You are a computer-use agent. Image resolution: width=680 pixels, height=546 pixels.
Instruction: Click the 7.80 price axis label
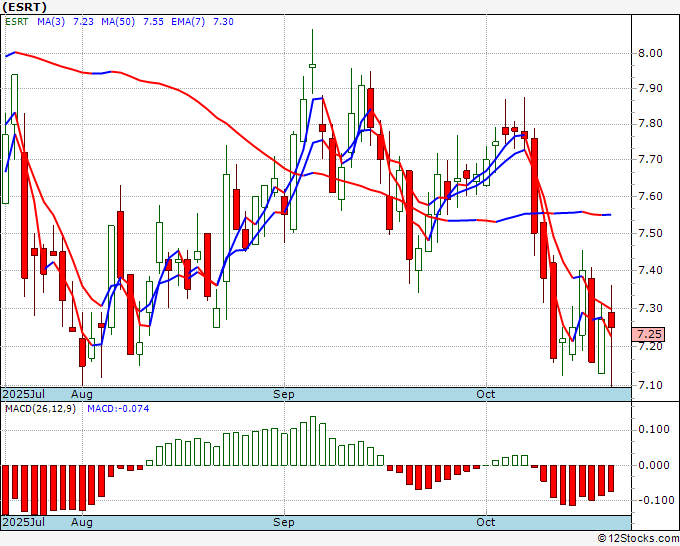[650, 124]
